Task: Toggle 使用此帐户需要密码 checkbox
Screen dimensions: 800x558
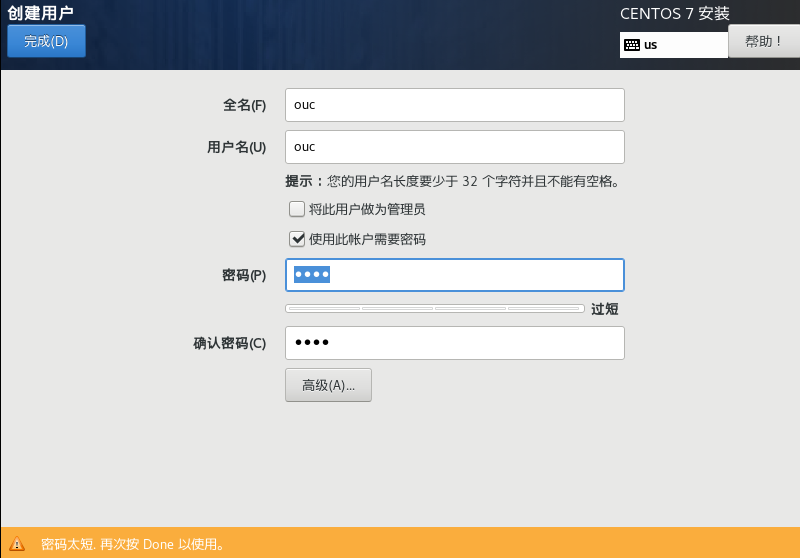Action: (x=297, y=239)
